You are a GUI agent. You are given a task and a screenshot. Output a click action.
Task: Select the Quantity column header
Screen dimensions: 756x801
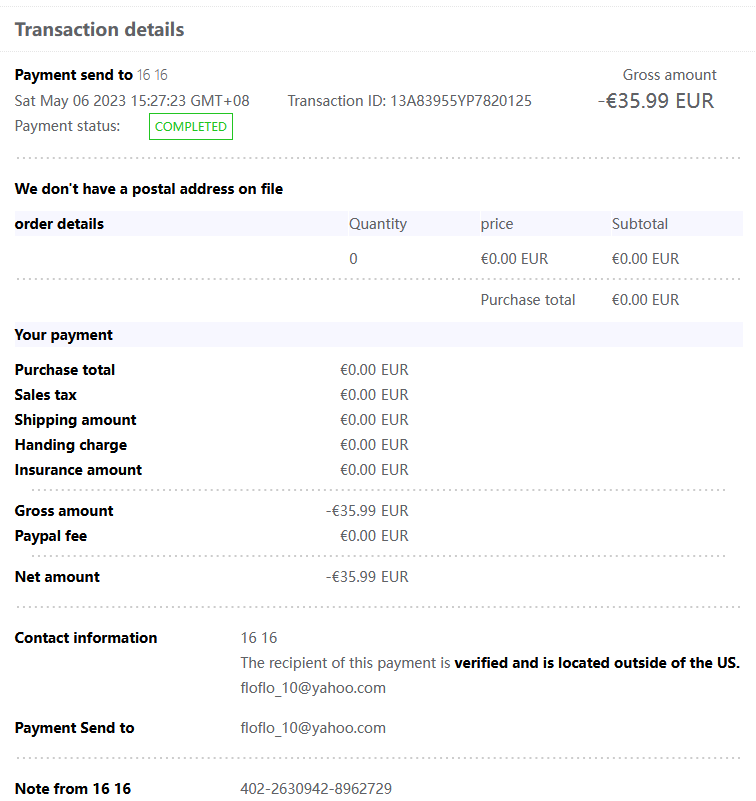[377, 224]
